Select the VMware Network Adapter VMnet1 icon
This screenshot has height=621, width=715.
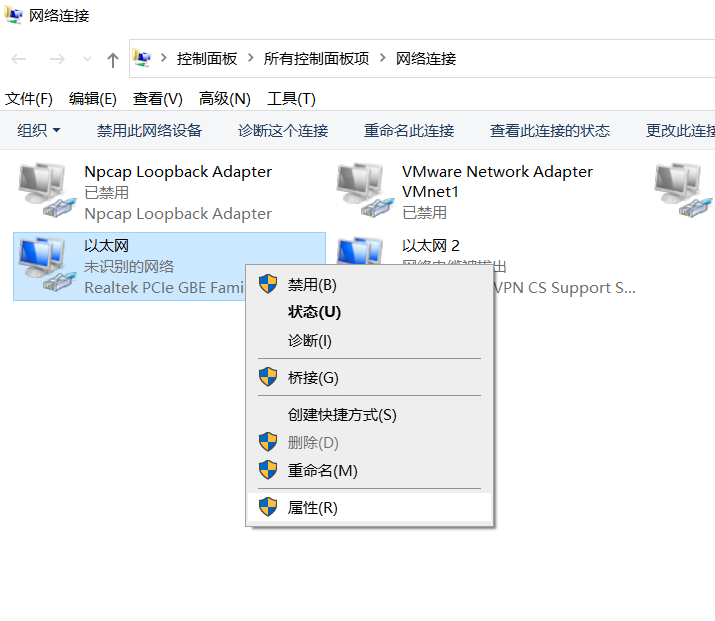tap(365, 190)
